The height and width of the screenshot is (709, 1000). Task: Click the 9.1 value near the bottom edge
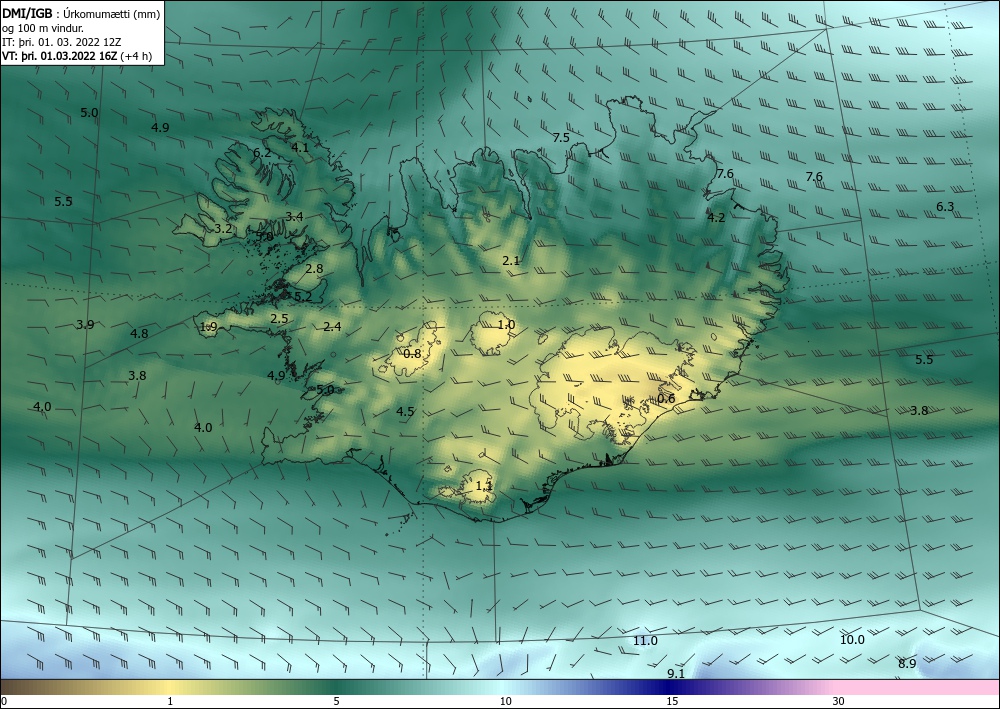click(x=676, y=673)
